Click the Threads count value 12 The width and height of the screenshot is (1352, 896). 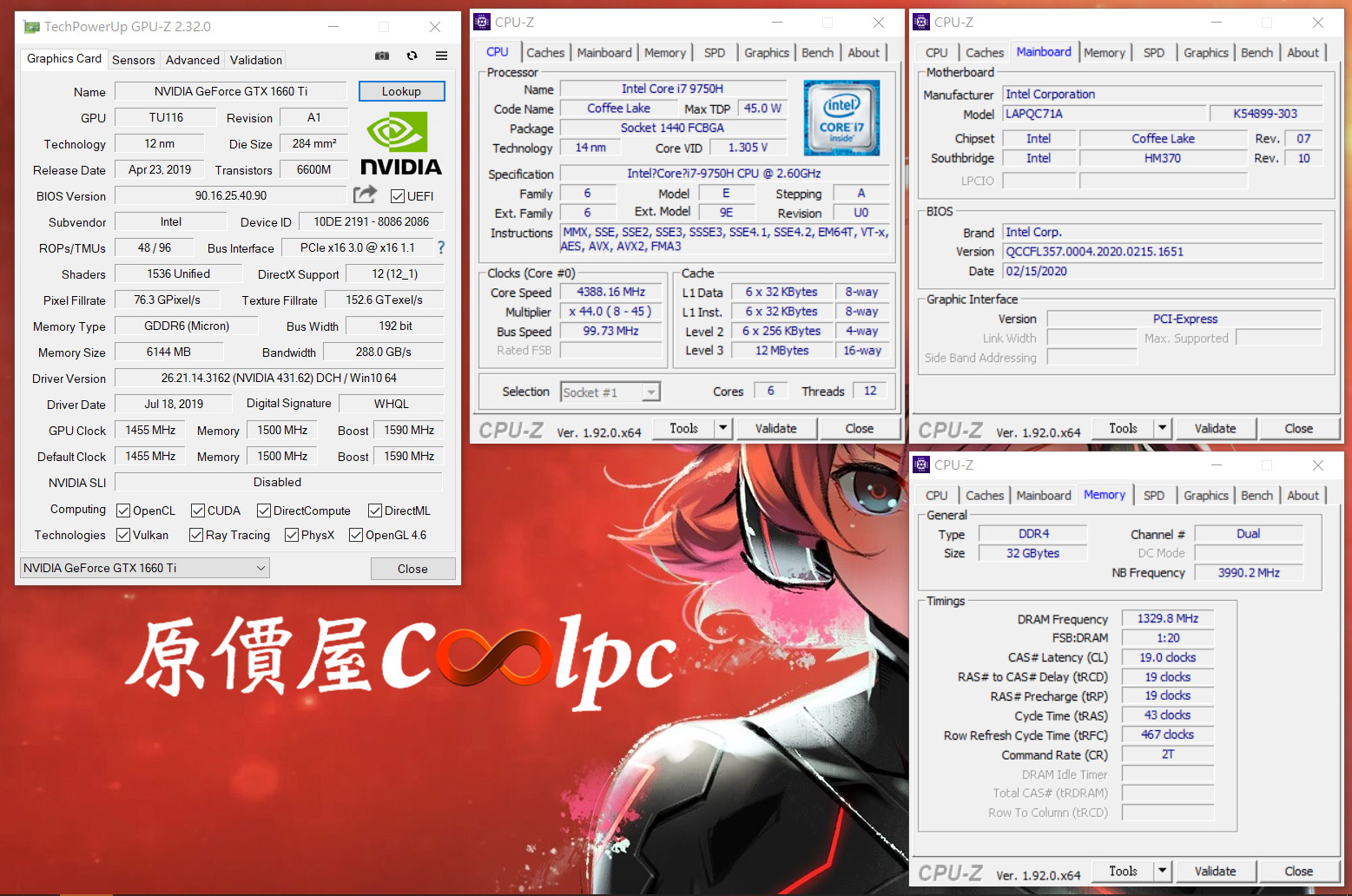point(870,391)
